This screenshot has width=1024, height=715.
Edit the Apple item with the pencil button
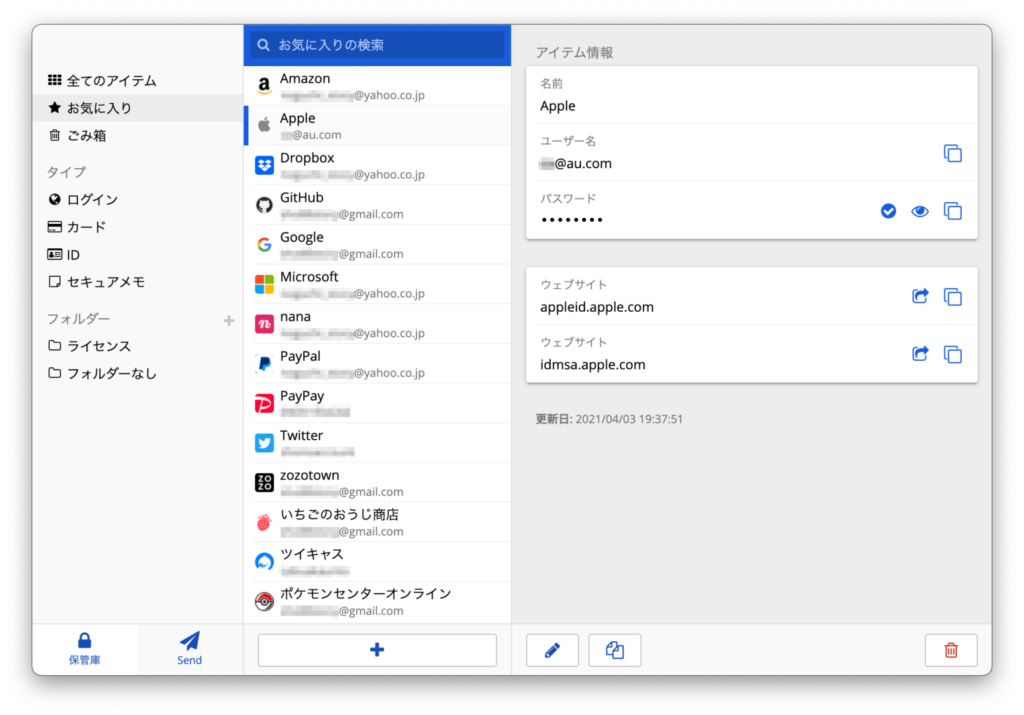552,650
